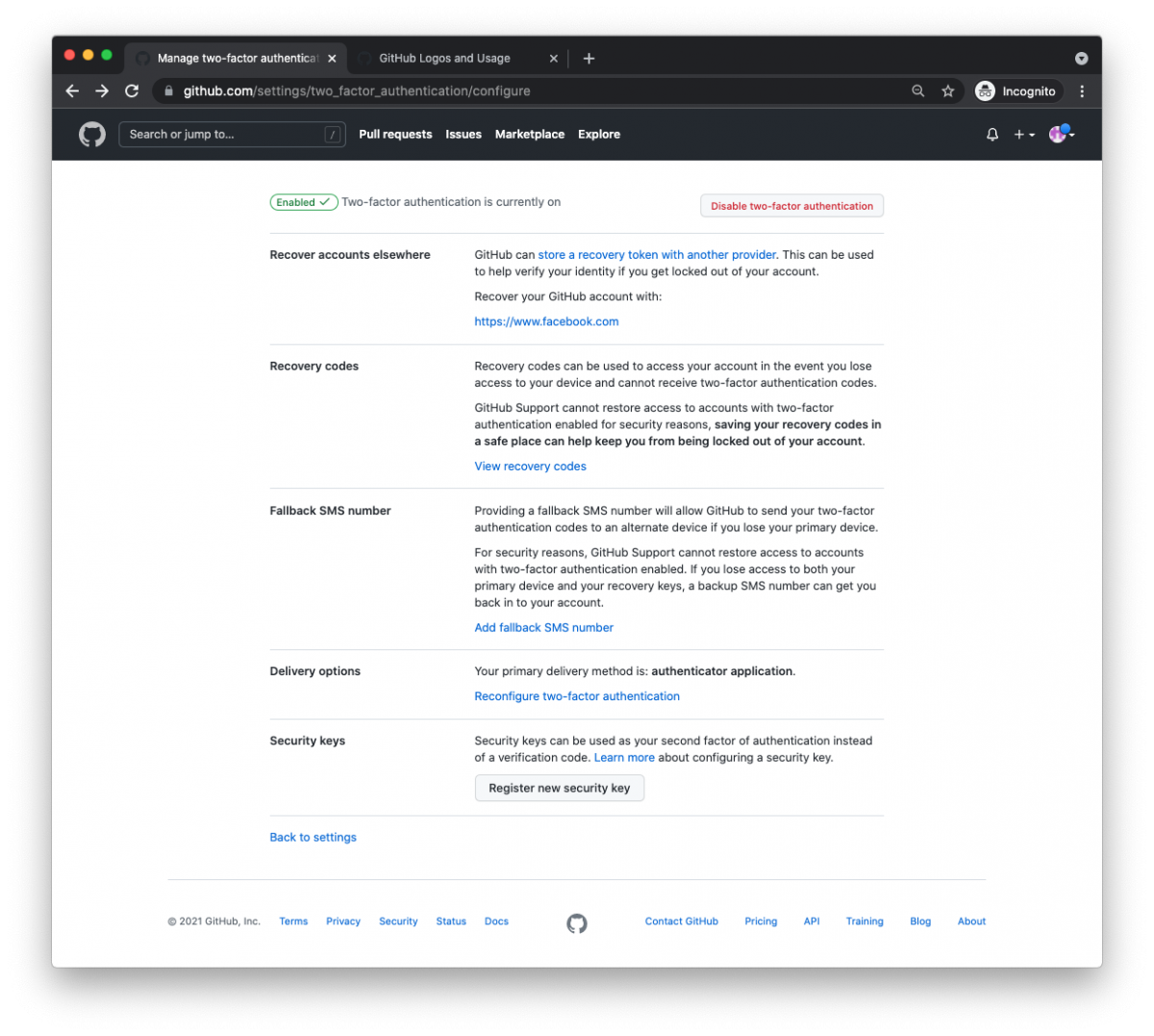
Task: Open Blog link in the footer
Action: (920, 922)
